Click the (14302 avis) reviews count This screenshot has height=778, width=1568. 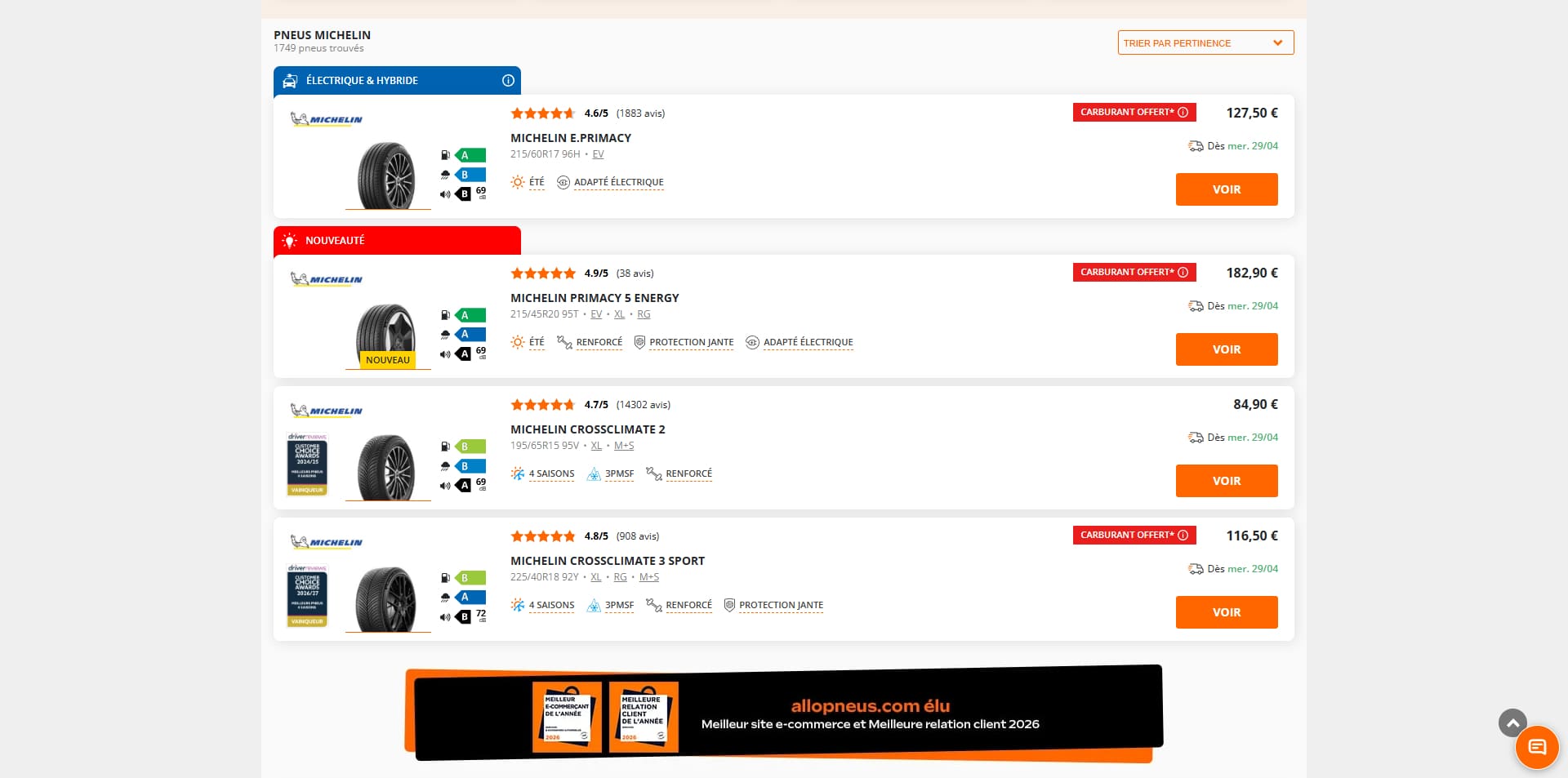pyautogui.click(x=644, y=405)
